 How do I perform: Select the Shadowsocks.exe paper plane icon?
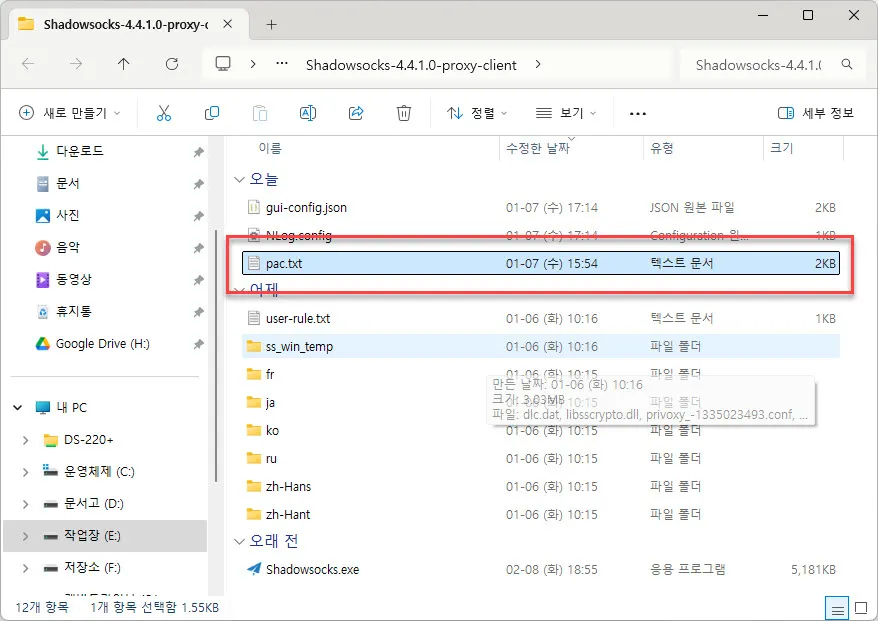pos(254,569)
